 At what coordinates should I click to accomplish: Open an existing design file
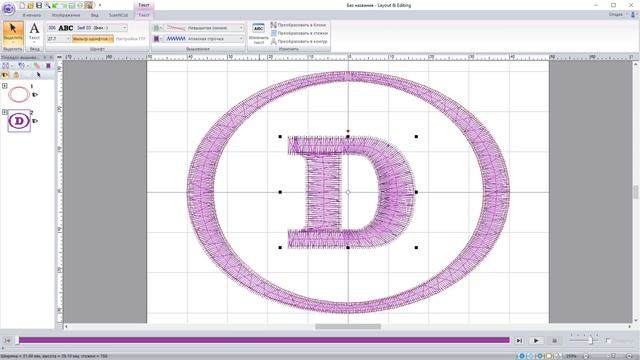[30, 5]
